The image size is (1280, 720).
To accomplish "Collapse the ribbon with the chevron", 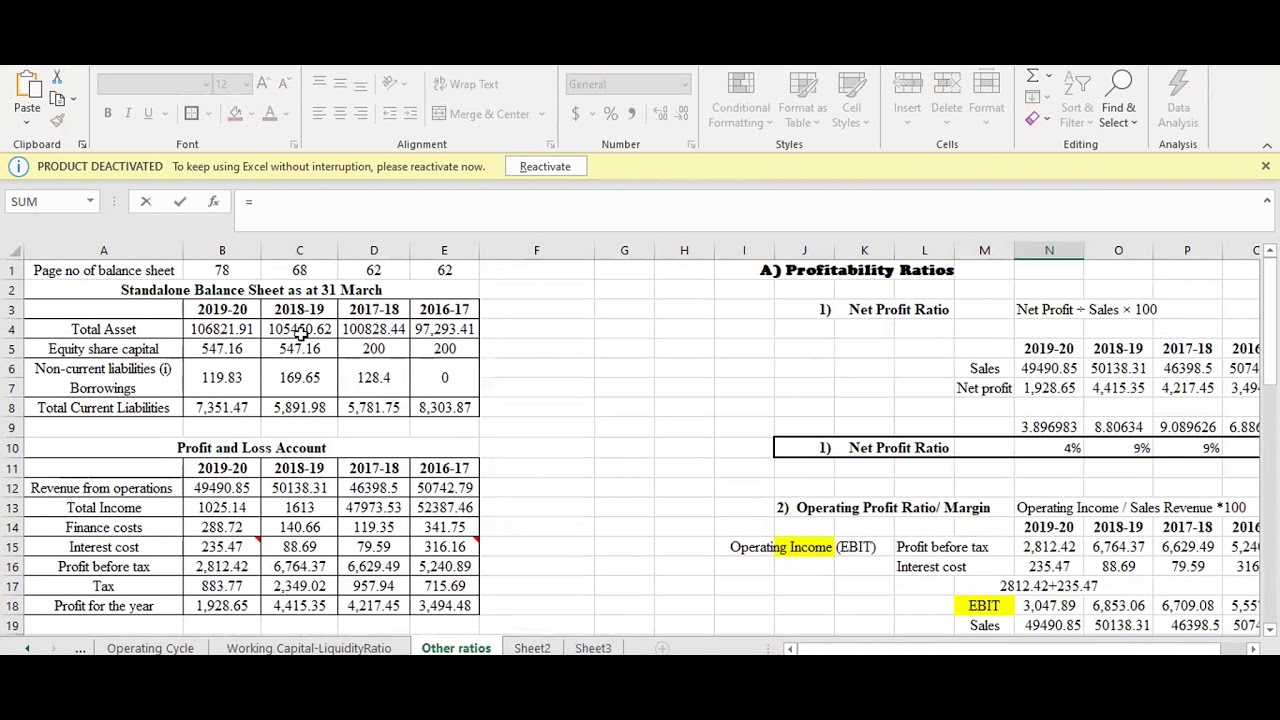I will [x=1267, y=145].
